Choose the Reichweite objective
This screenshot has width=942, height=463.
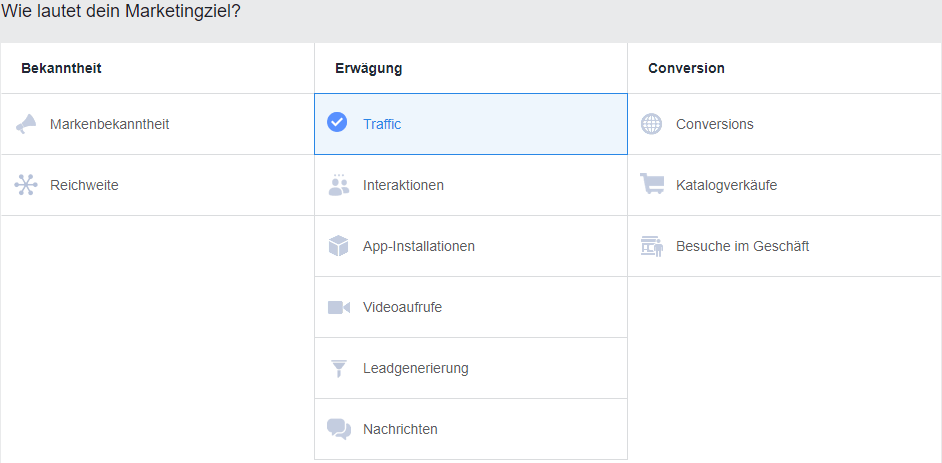[x=84, y=185]
